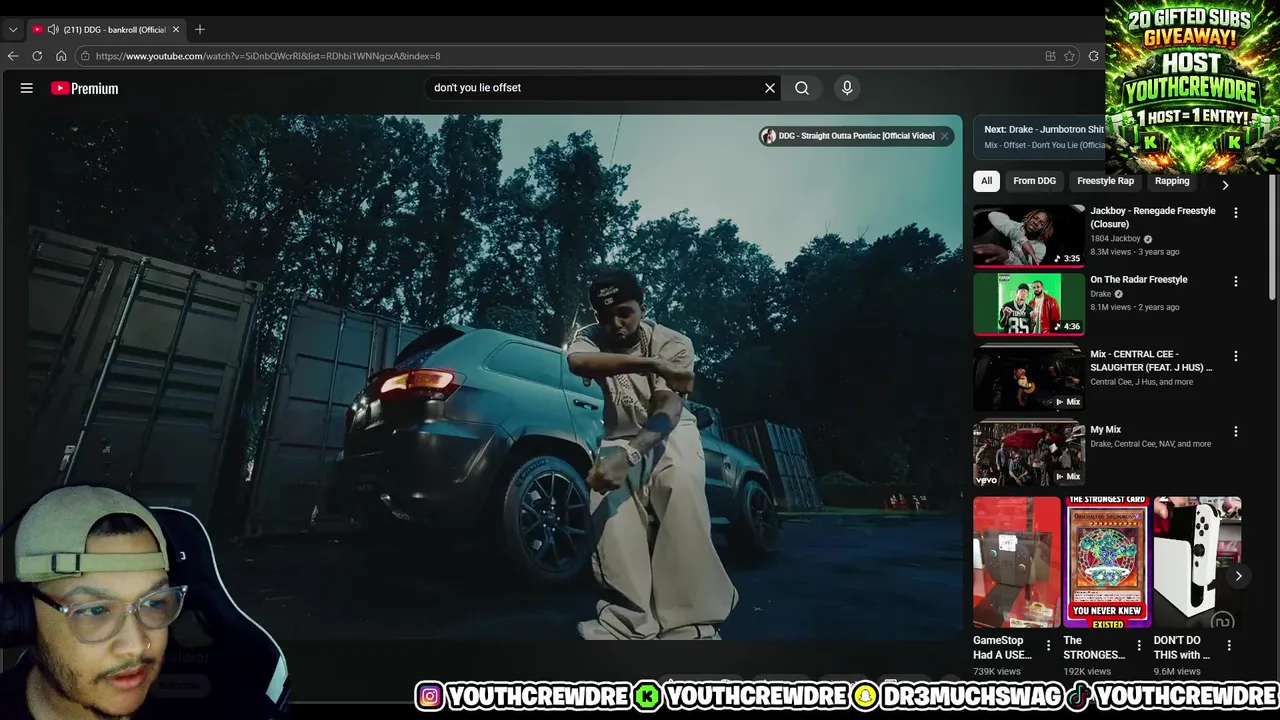Open the Central Cee Slaughter mix thumbnail
Screen dimensions: 1280x720
tap(1029, 378)
